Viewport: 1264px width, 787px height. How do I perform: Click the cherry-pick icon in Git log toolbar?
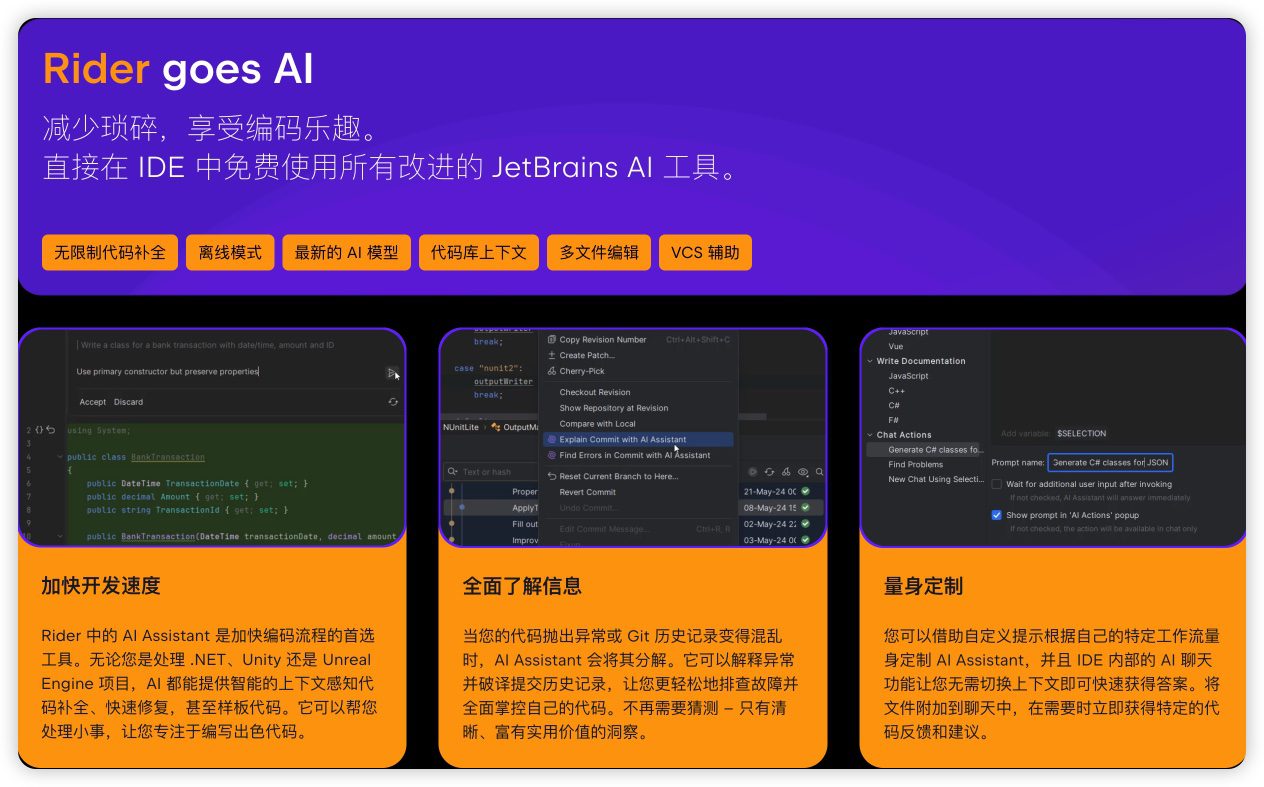(x=786, y=472)
